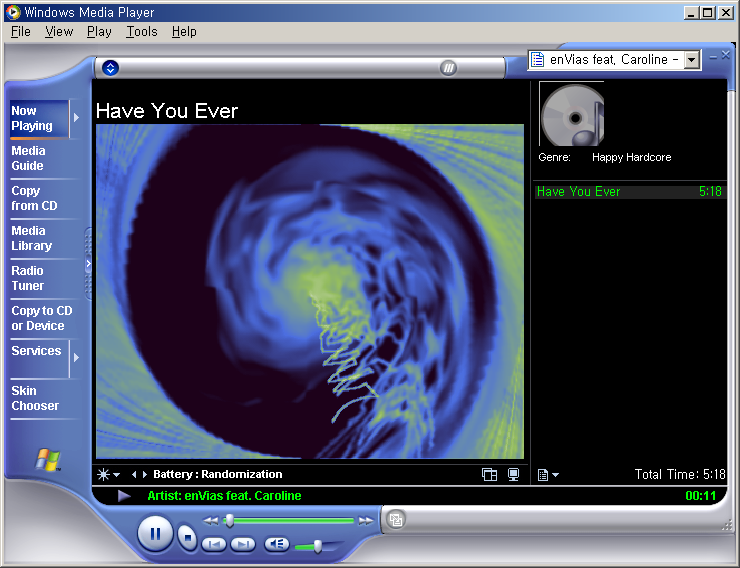Click the Total Time: 5:18 text
Viewport: 740px width, 568px height.
click(680, 474)
